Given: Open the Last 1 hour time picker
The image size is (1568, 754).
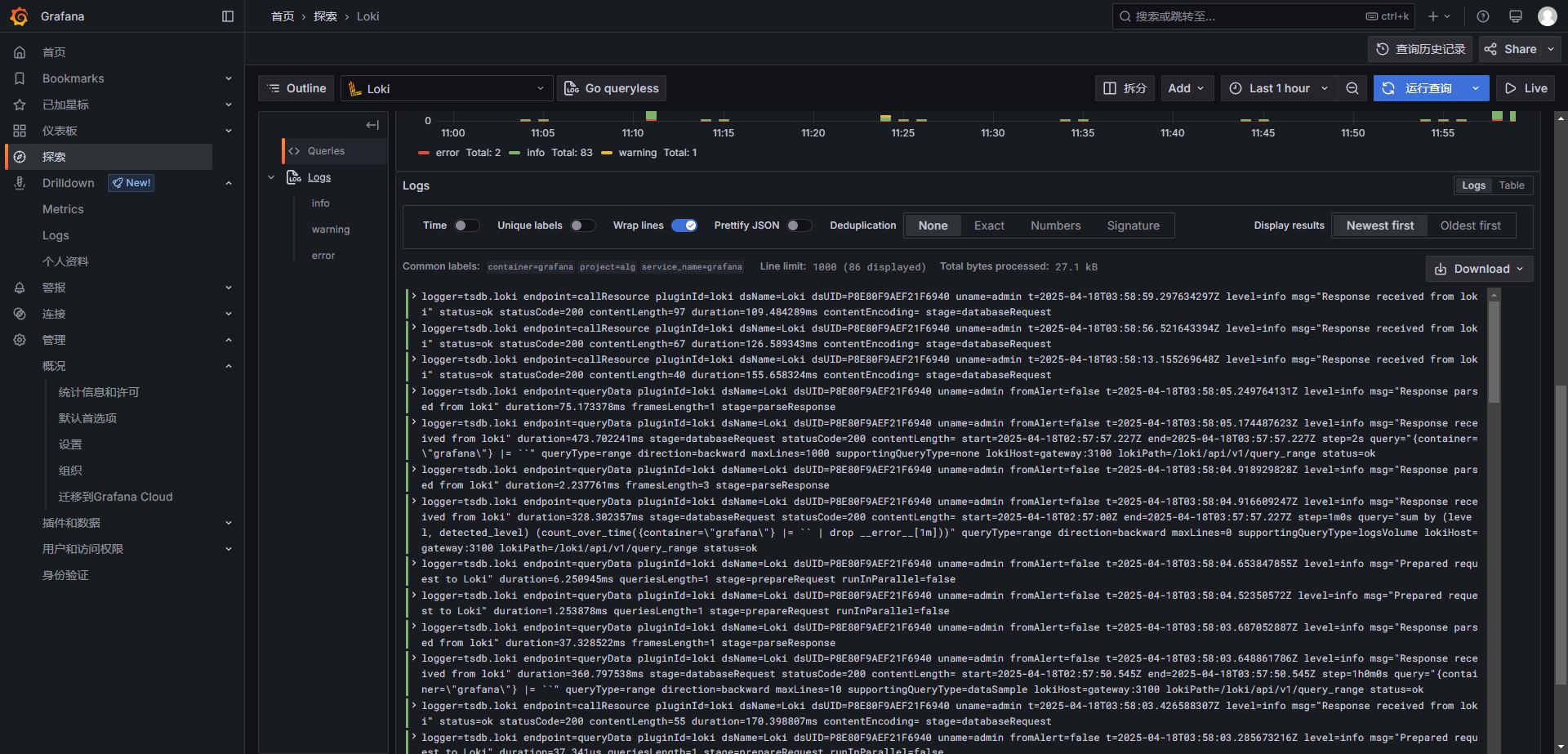Looking at the screenshot, I should [x=1279, y=88].
